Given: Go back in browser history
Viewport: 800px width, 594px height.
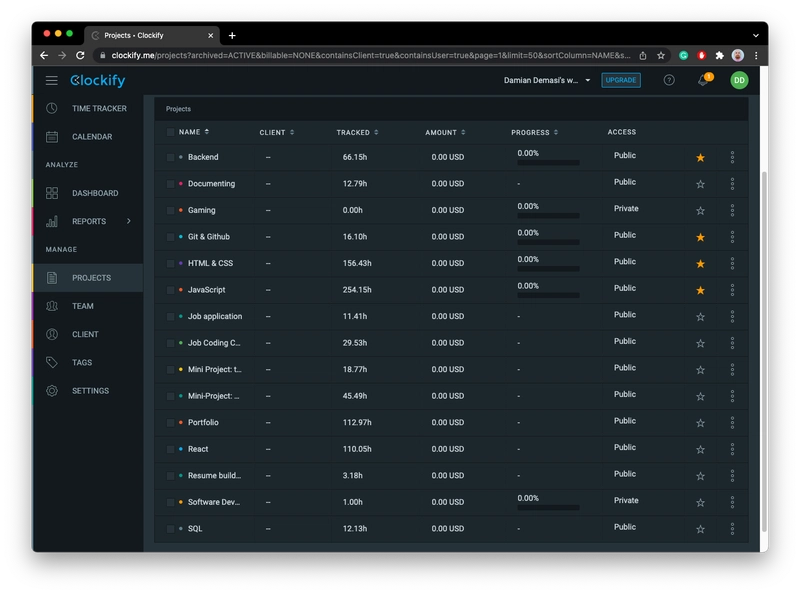Looking at the screenshot, I should [x=44, y=55].
